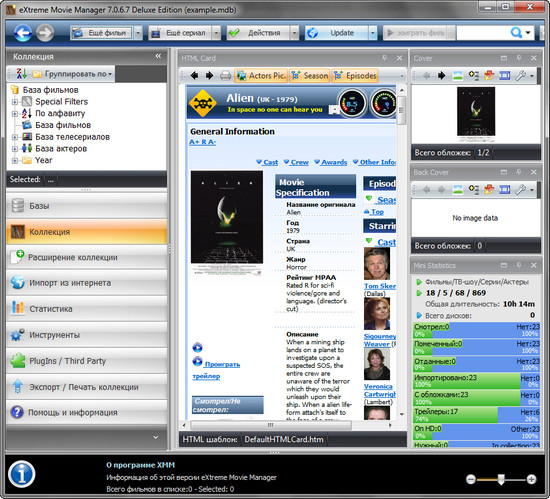
Task: Click the zoom slider handle
Action: (x=501, y=479)
